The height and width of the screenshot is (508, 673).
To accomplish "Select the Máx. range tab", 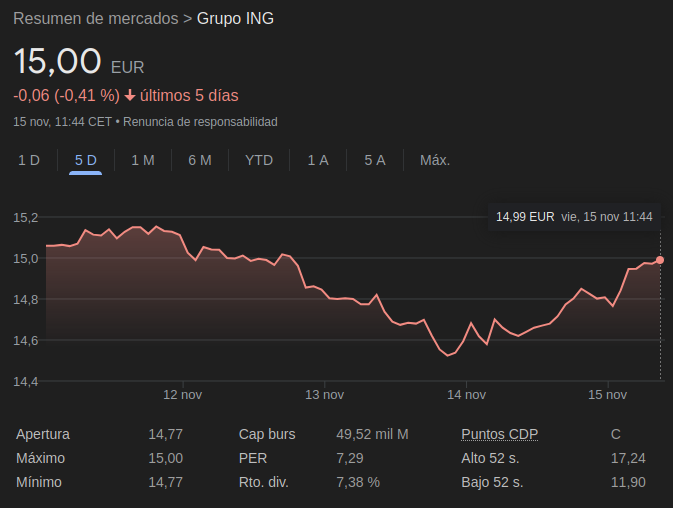I will 435,160.
